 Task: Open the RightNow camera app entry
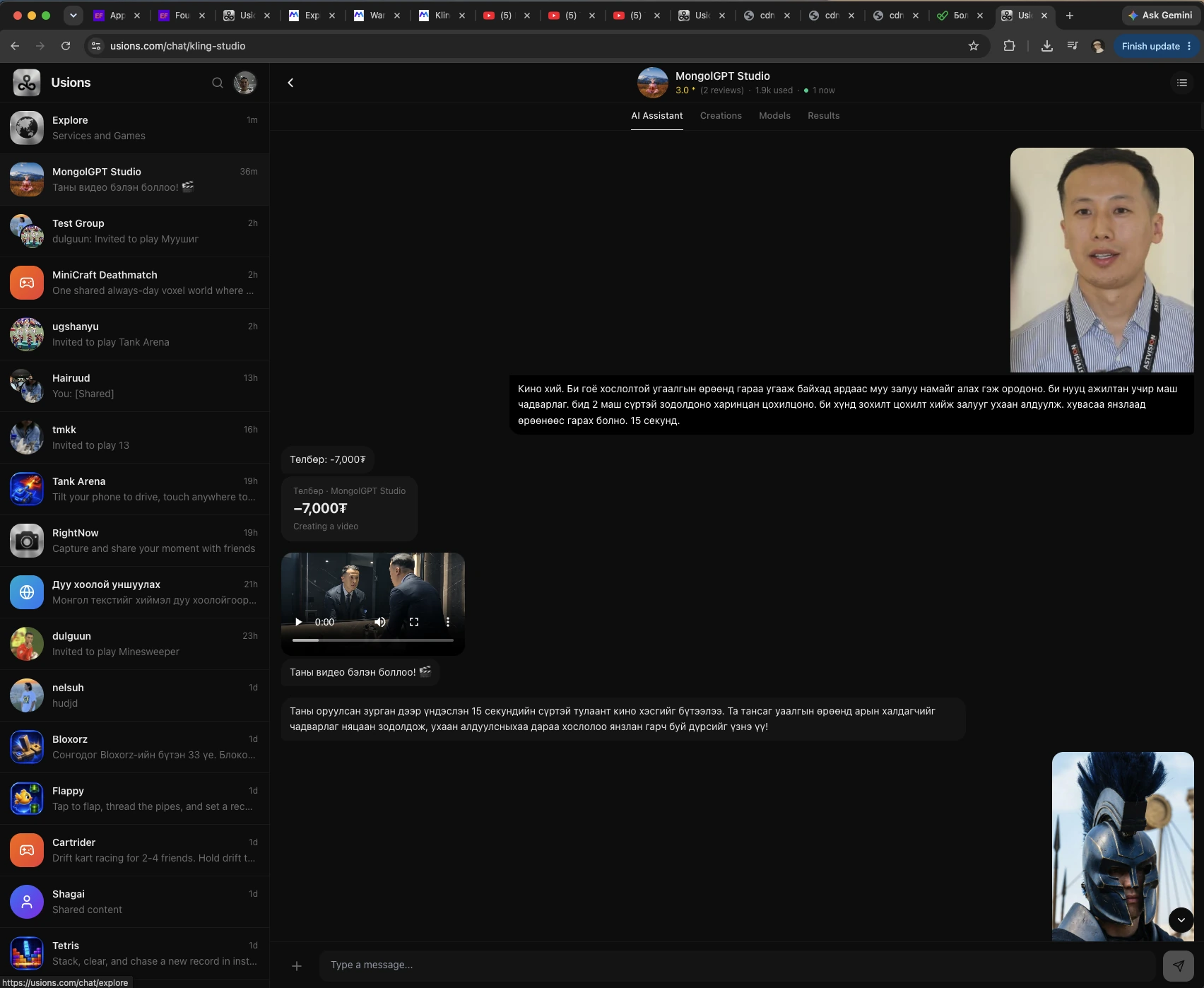[x=134, y=541]
